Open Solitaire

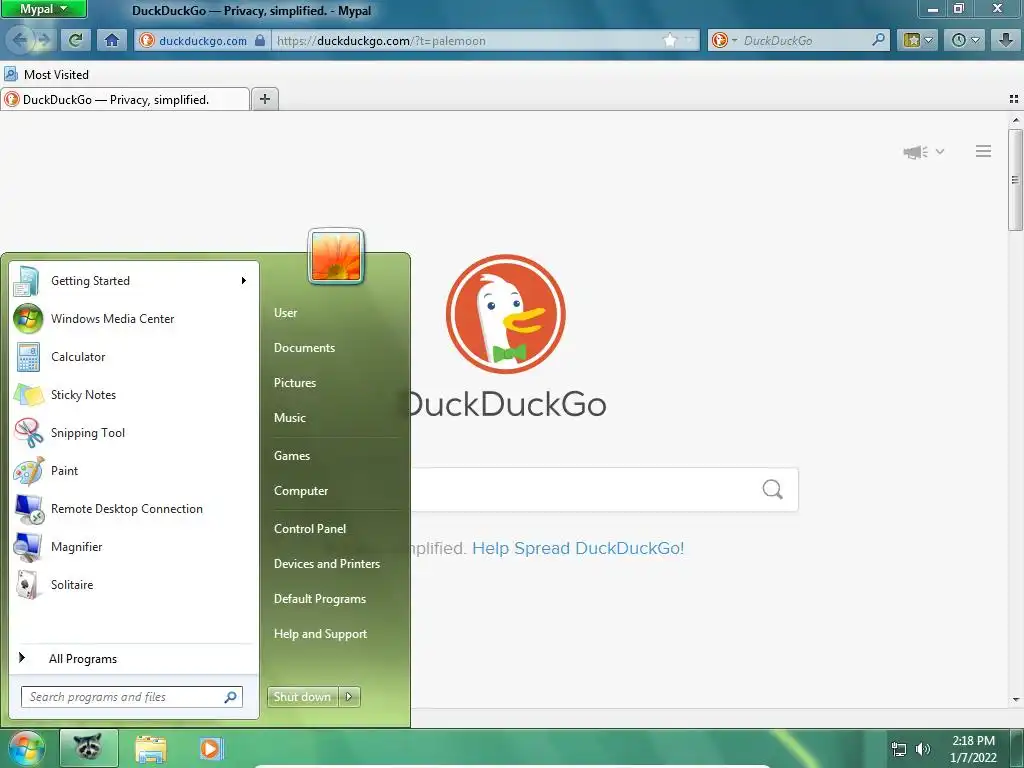pyautogui.click(x=133, y=584)
